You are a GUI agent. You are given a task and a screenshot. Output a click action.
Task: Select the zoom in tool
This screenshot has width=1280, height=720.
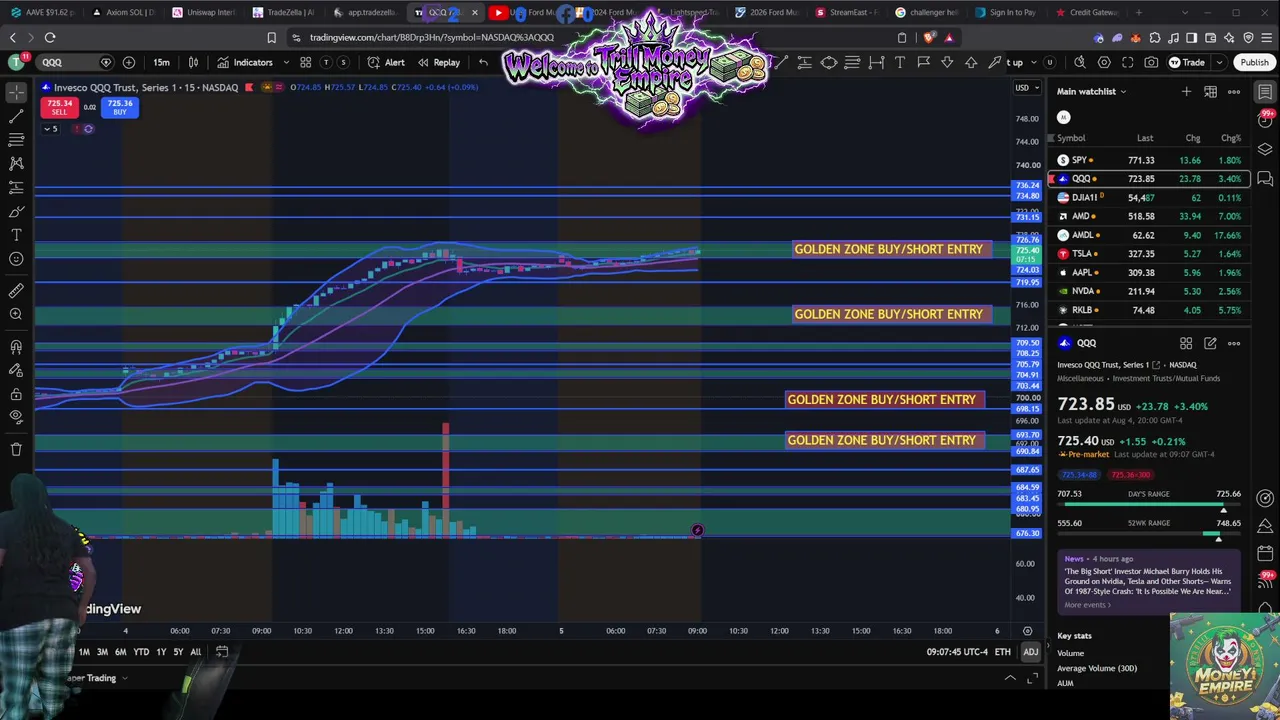tap(16, 315)
